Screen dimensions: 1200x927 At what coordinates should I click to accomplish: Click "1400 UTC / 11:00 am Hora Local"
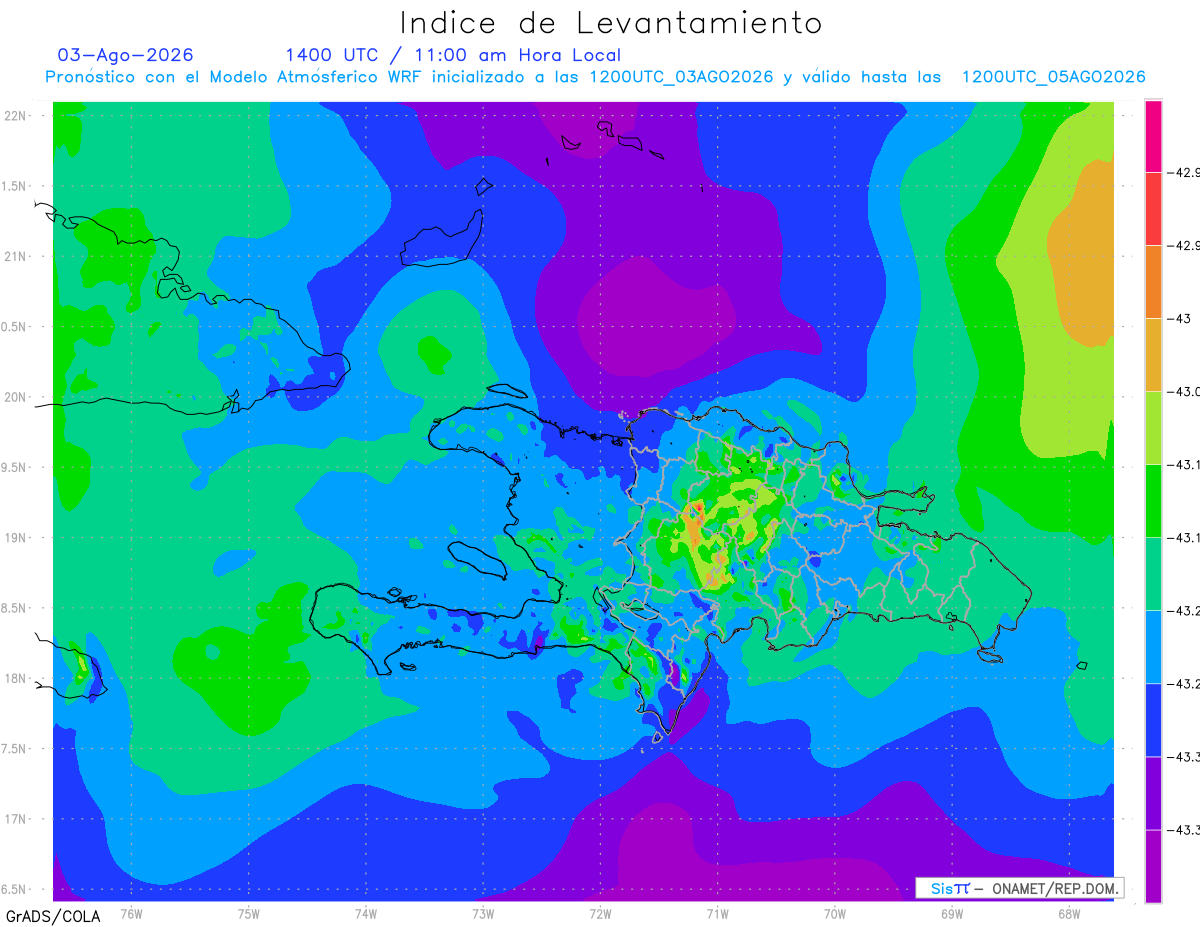(453, 55)
